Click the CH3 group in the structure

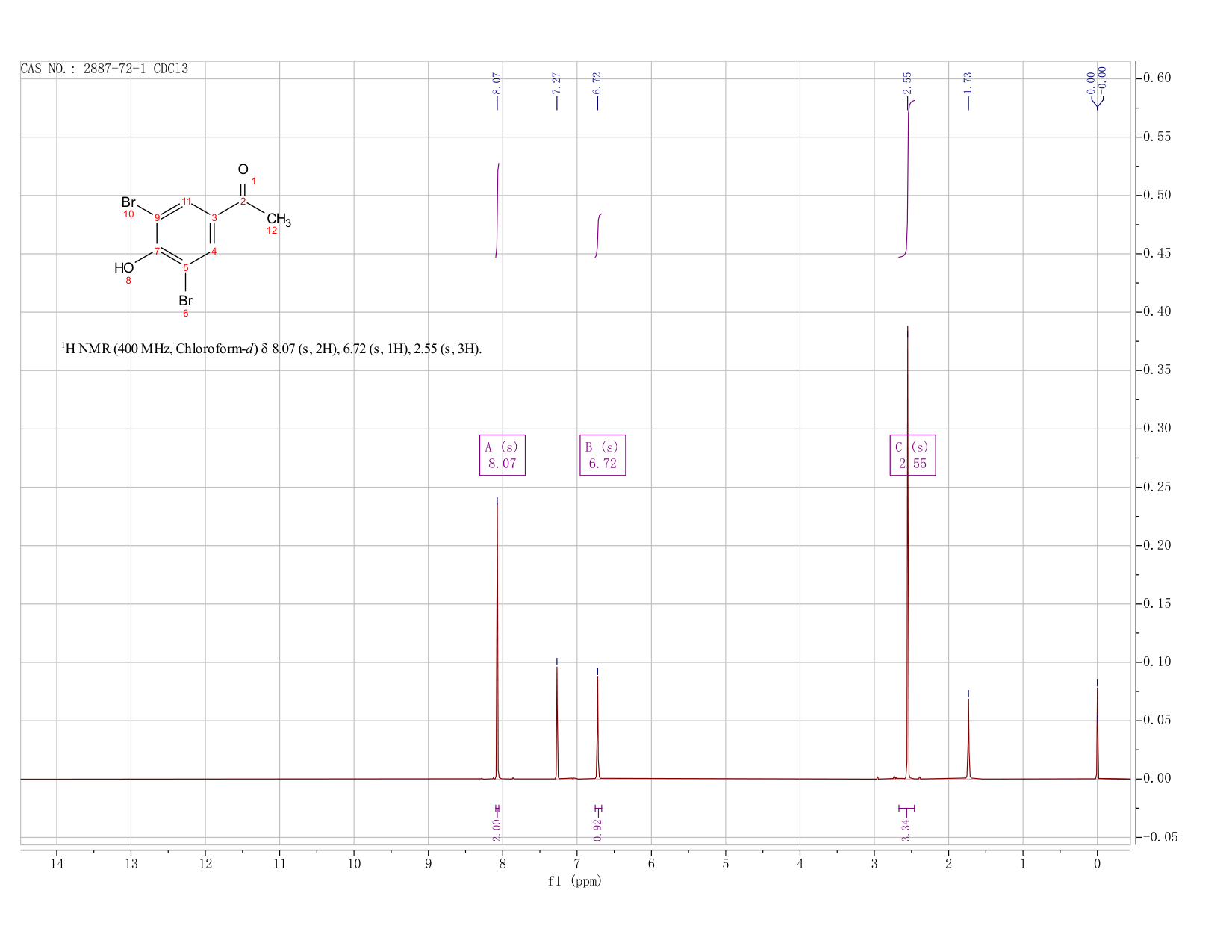[279, 220]
